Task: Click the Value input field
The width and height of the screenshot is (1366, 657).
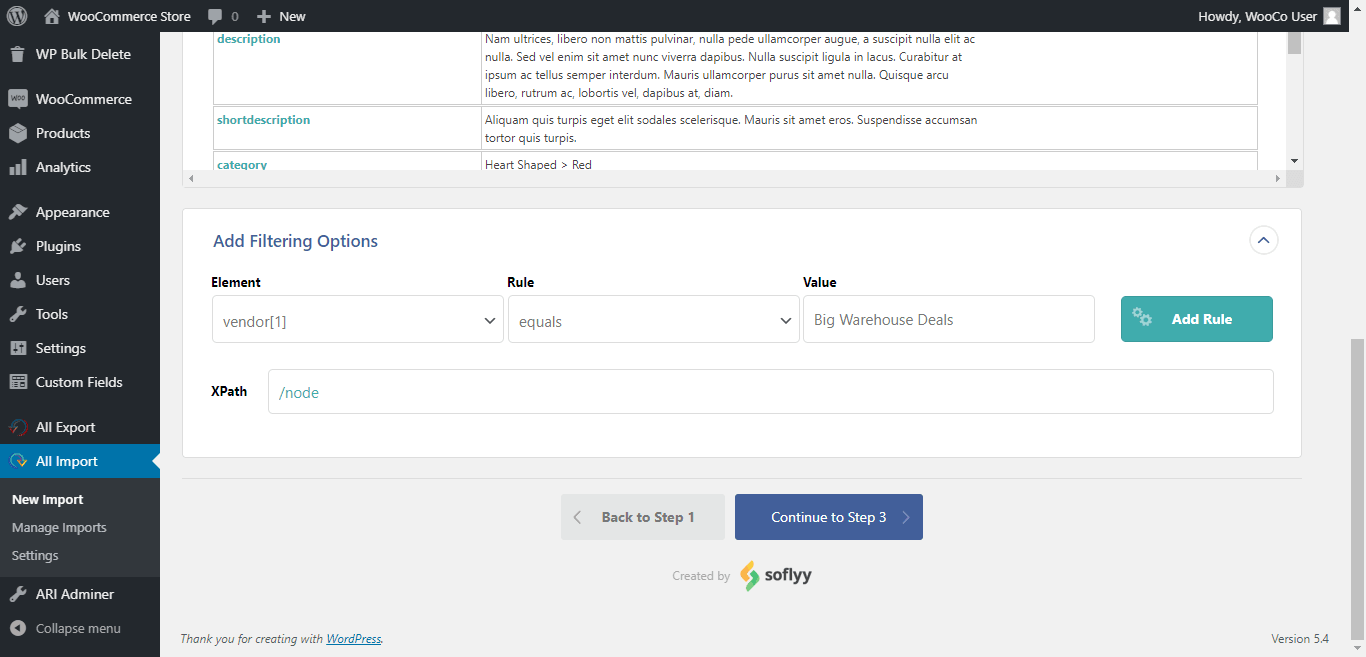Action: (x=949, y=320)
